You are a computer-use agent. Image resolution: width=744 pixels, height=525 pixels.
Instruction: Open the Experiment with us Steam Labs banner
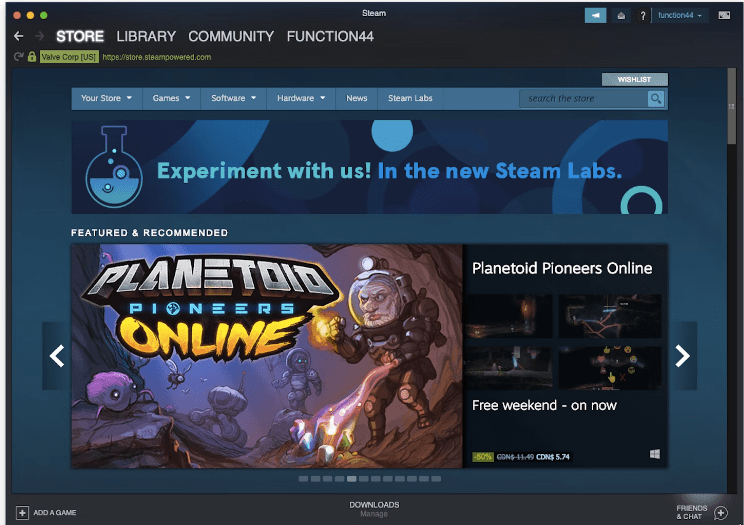click(370, 167)
